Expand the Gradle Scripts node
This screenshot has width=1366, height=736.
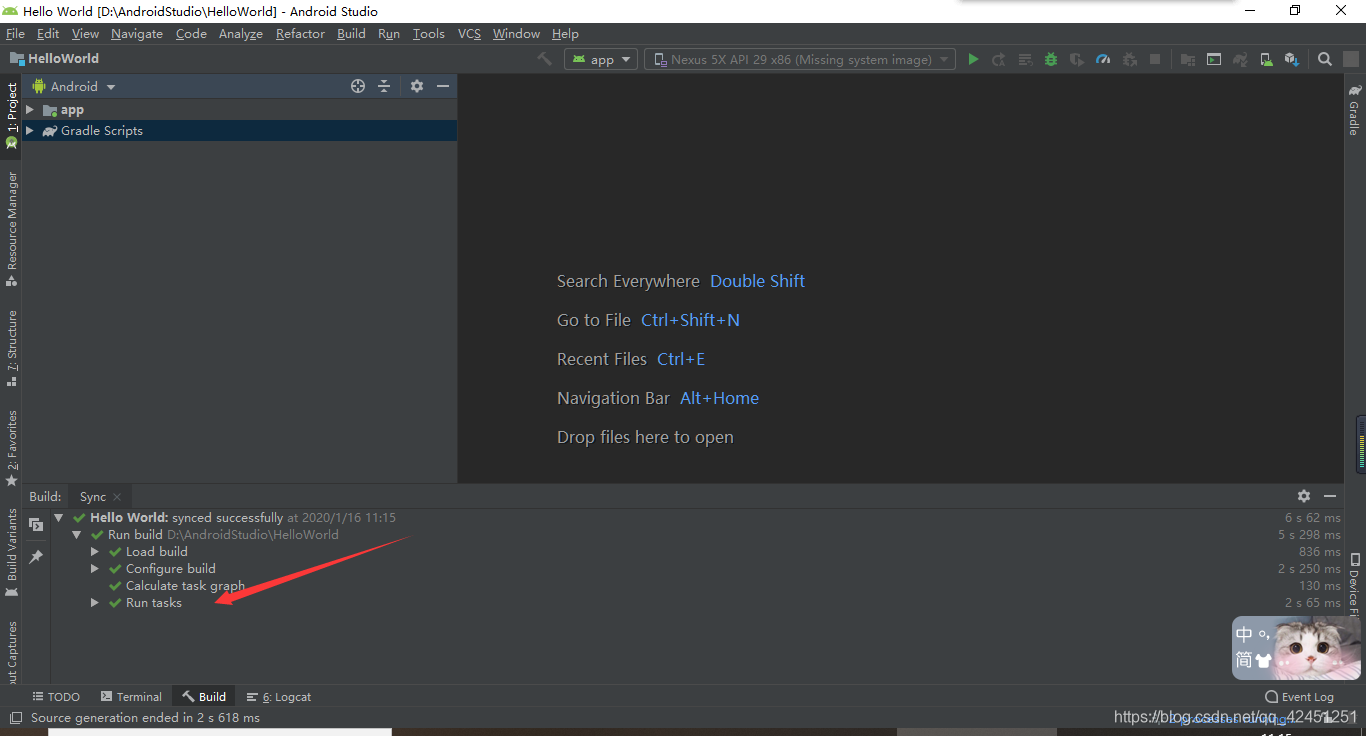click(x=30, y=131)
